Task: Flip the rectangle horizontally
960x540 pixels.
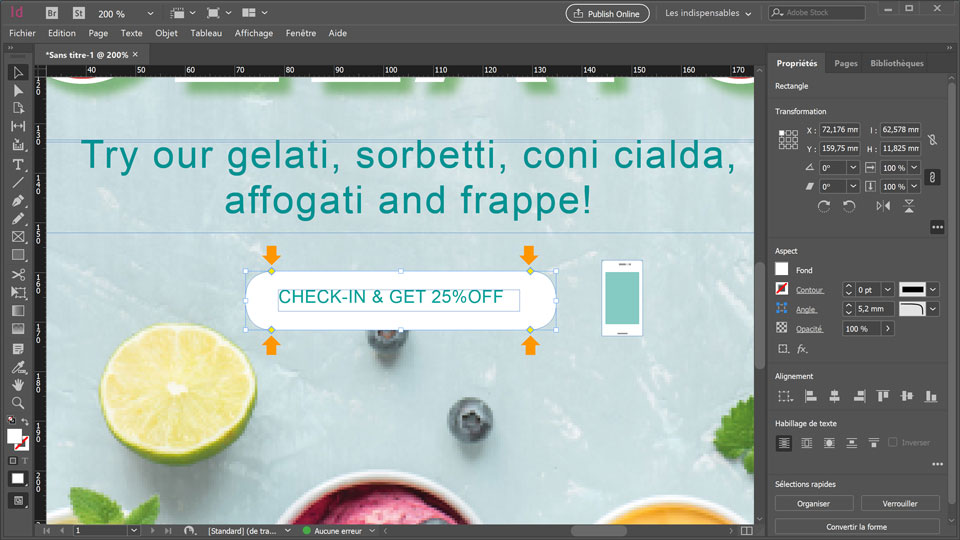Action: (x=883, y=206)
